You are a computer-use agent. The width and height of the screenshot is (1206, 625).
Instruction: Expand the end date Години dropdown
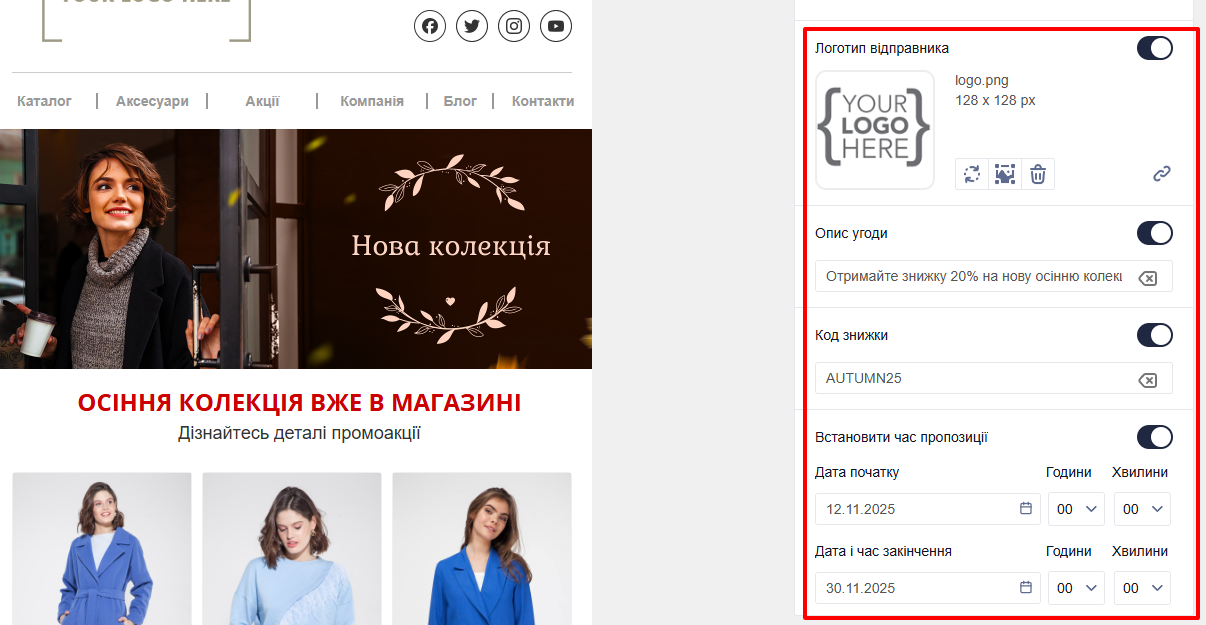point(1076,588)
